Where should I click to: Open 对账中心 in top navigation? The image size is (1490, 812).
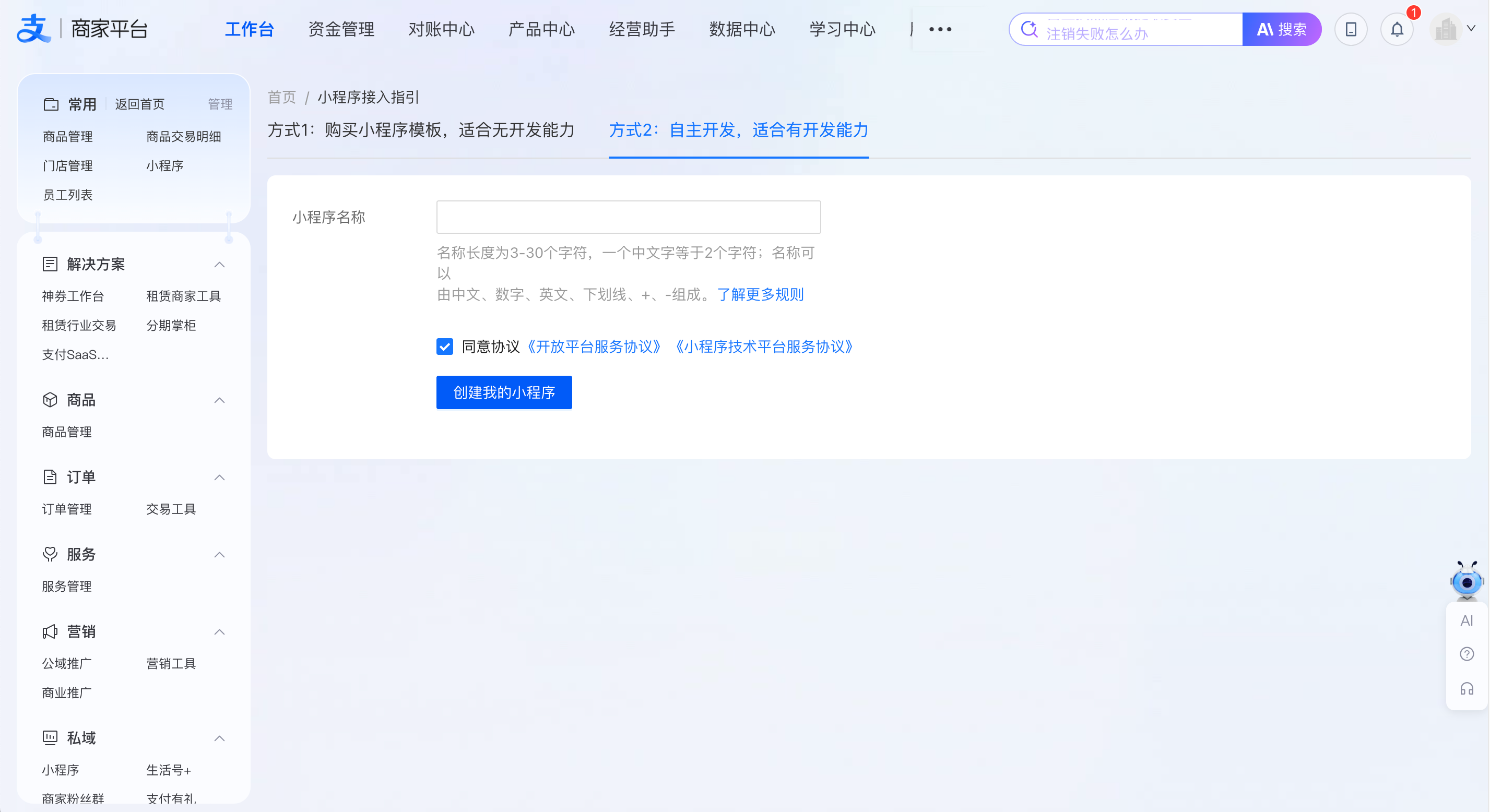tap(441, 29)
